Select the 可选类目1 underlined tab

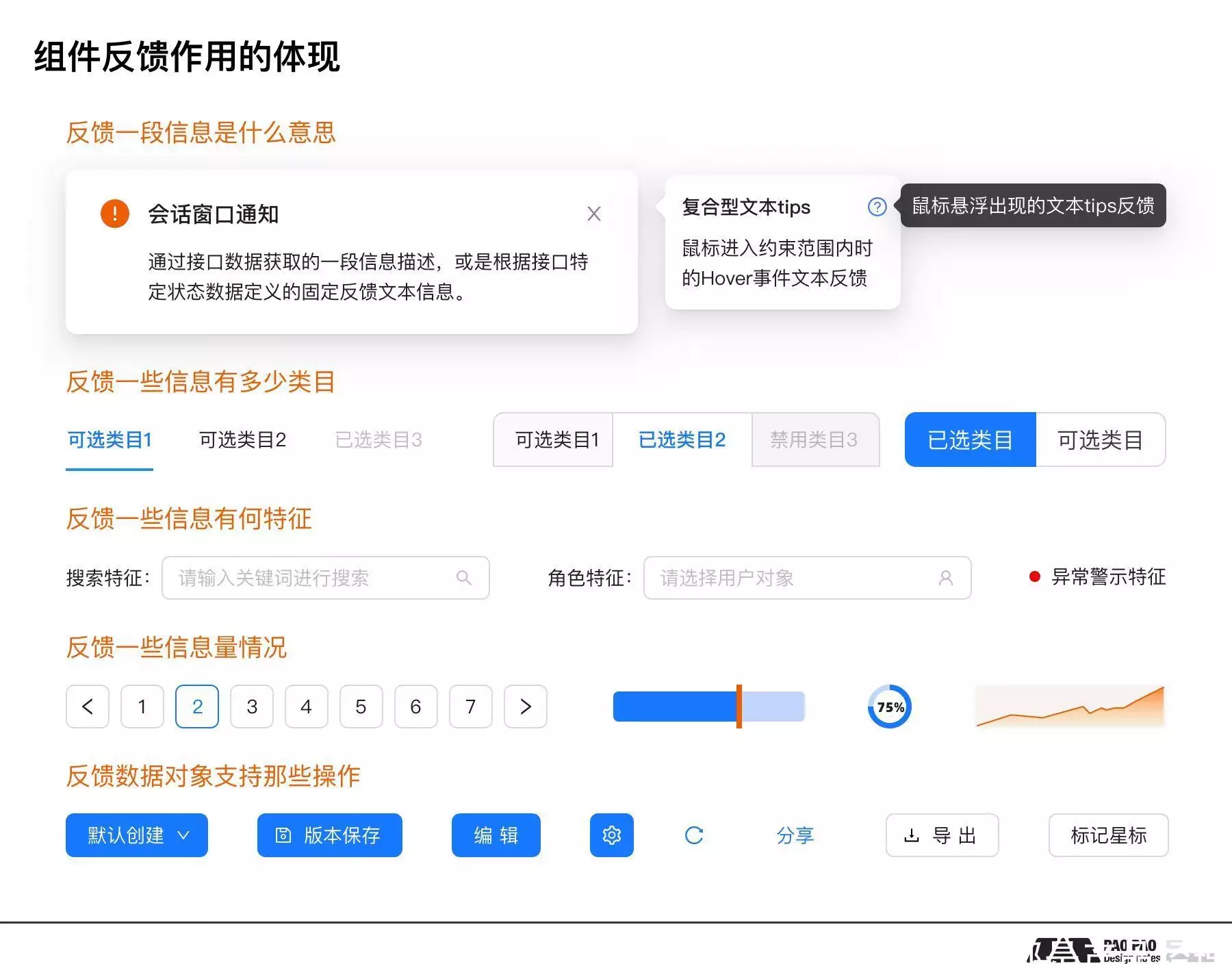[x=110, y=440]
